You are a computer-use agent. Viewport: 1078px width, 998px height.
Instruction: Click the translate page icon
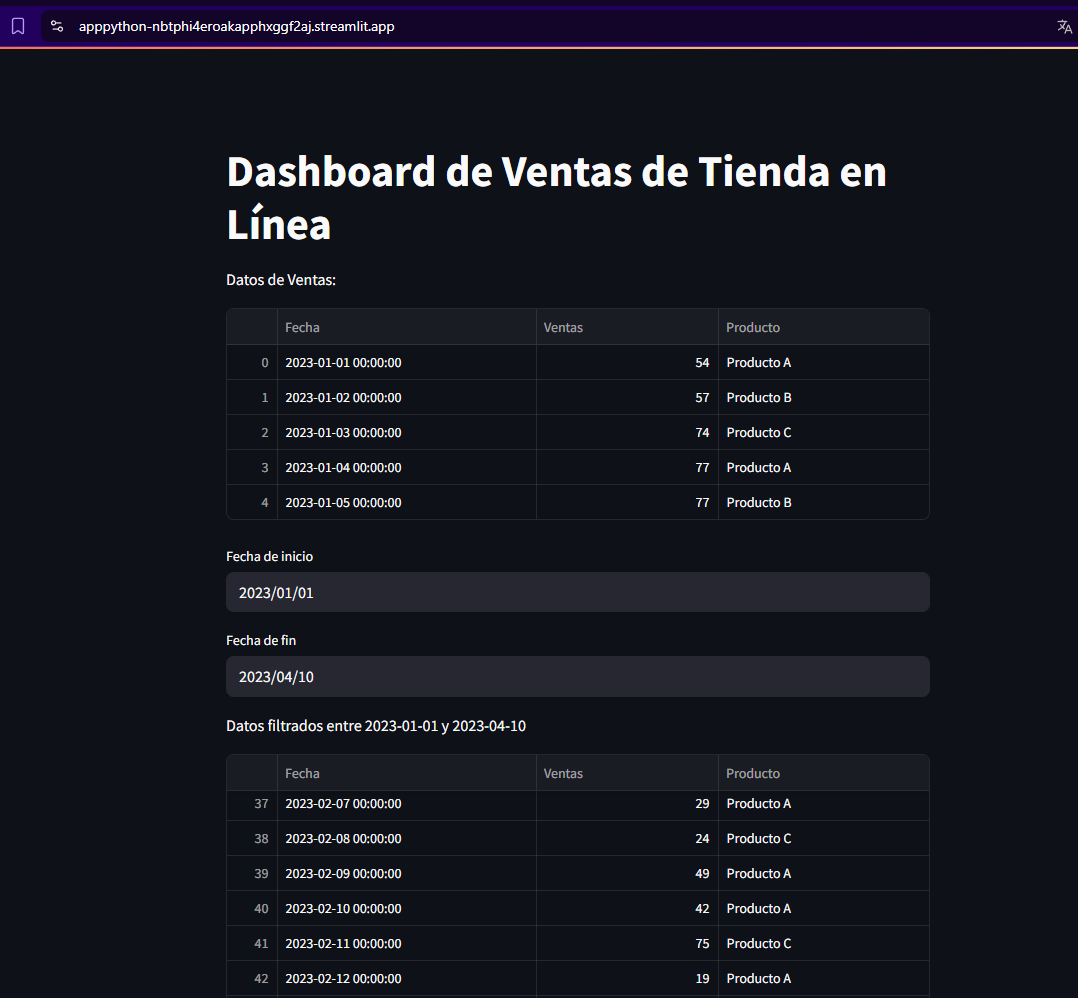(1064, 27)
